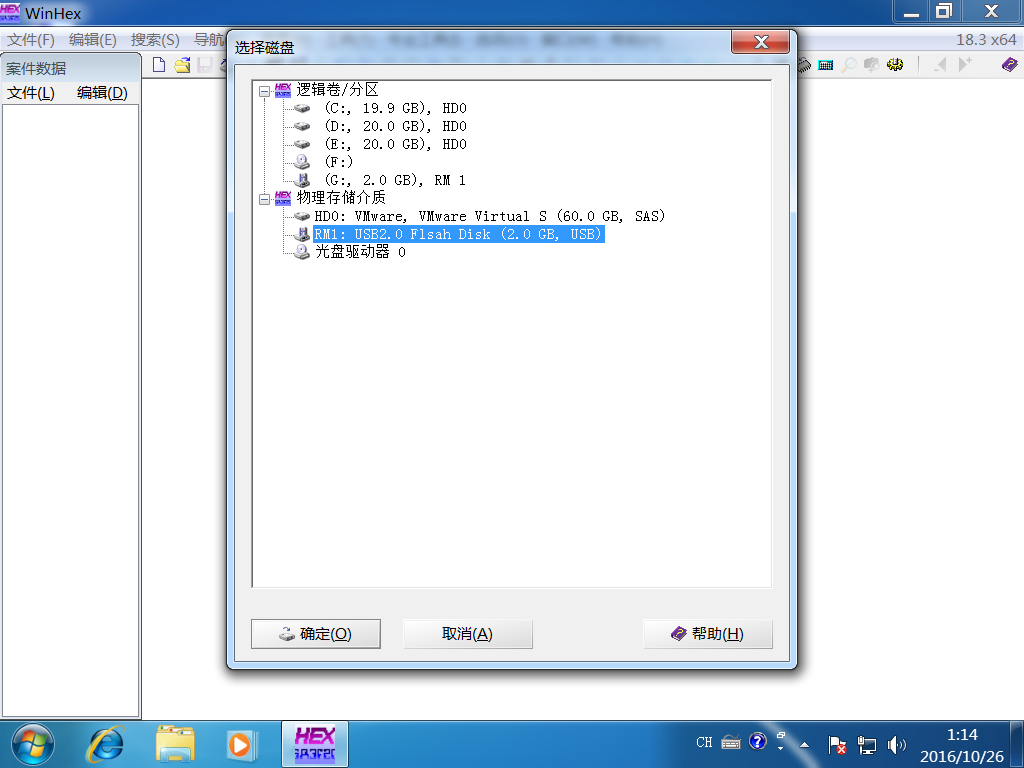Select the (G:, 2.0 GB), RM 1 volume

(394, 180)
